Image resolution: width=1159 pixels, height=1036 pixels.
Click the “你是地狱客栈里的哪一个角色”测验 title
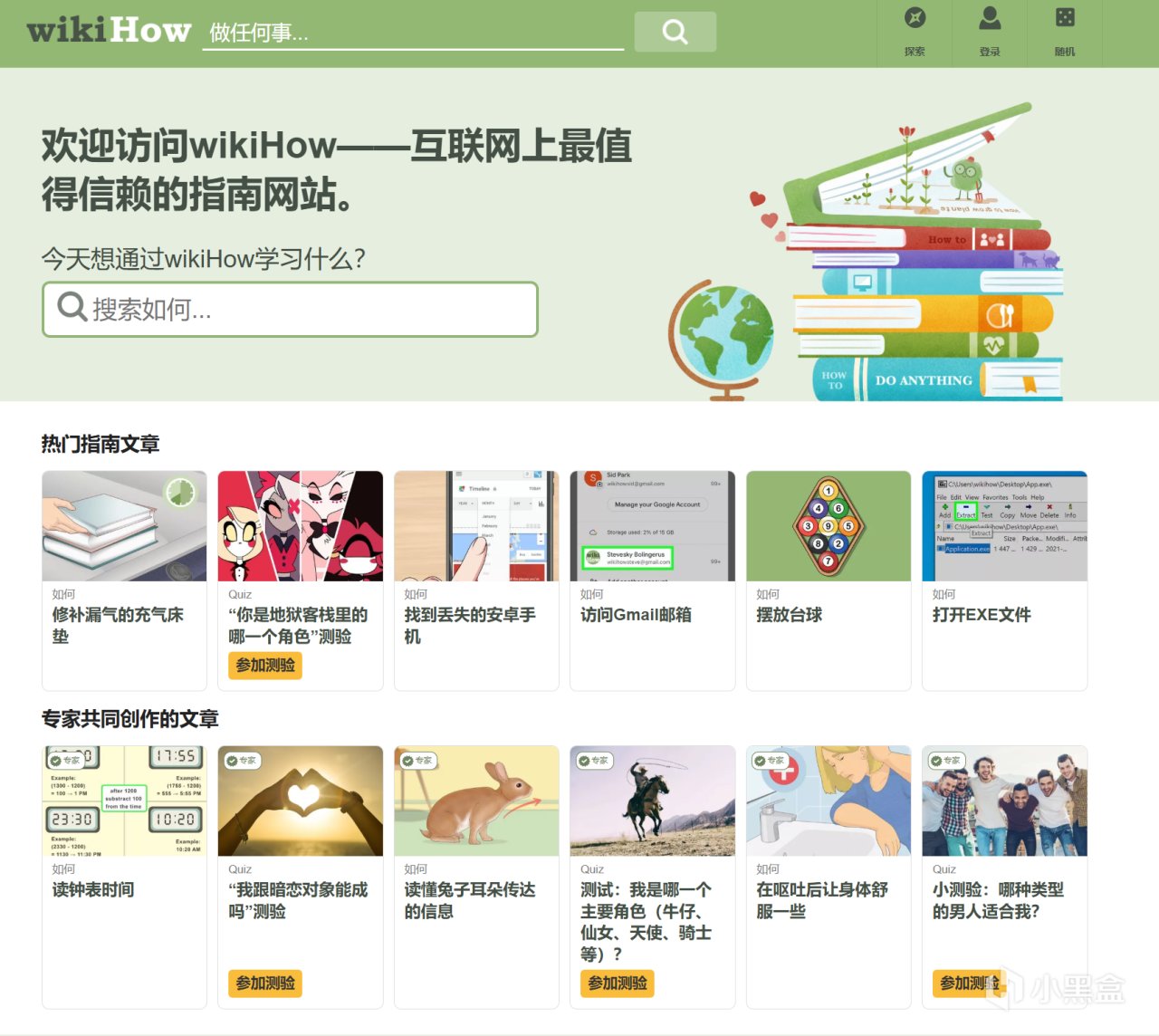[x=298, y=626]
